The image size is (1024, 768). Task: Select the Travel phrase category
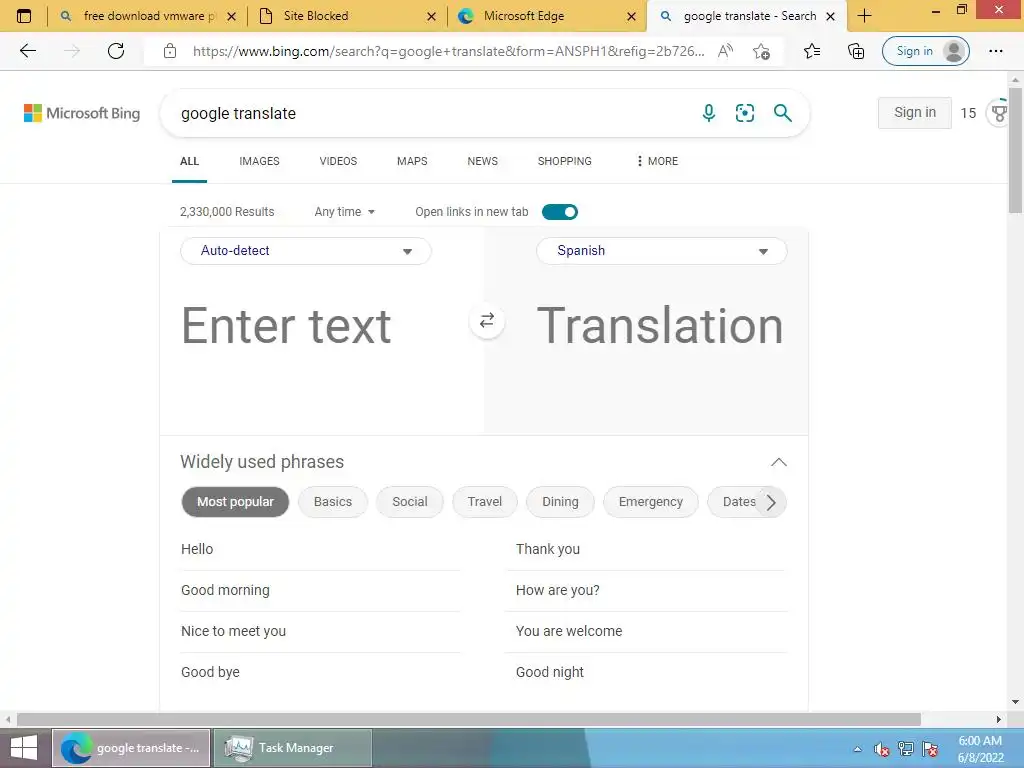[x=485, y=502]
